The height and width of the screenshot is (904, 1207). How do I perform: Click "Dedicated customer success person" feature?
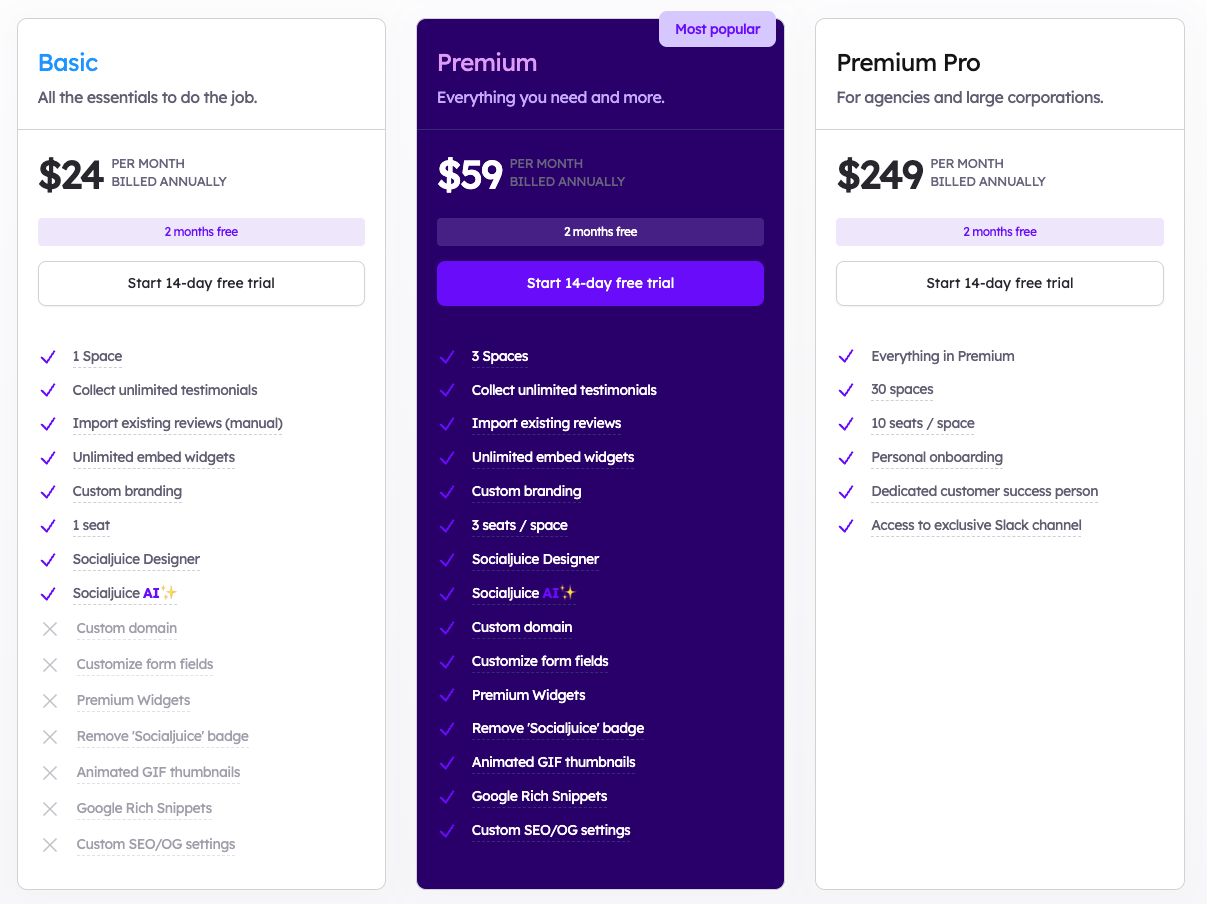click(984, 491)
